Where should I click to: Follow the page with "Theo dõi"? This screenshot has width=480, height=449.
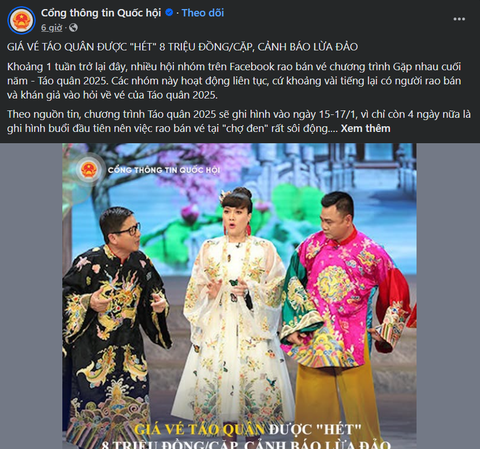203,13
